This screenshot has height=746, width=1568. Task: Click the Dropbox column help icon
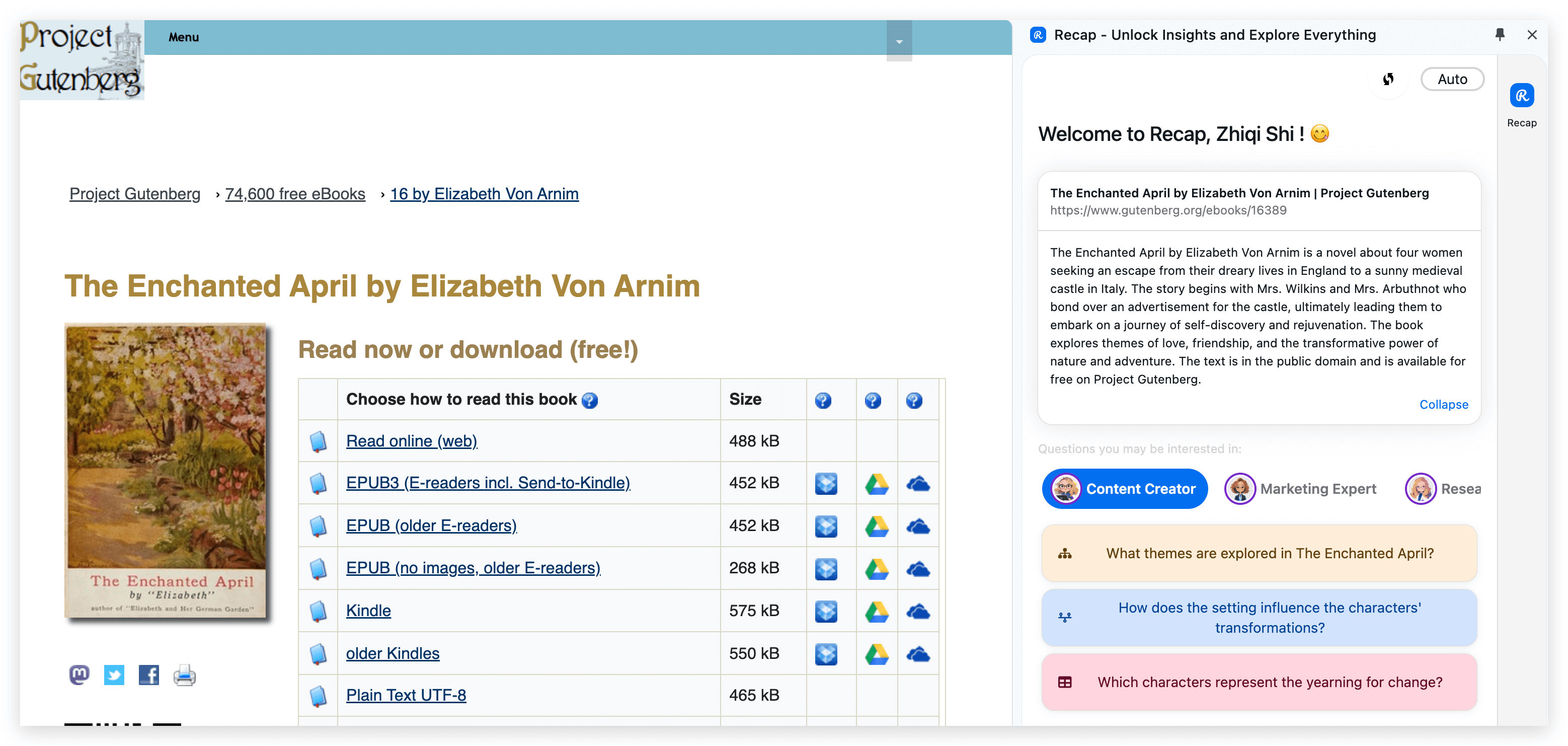pos(823,400)
